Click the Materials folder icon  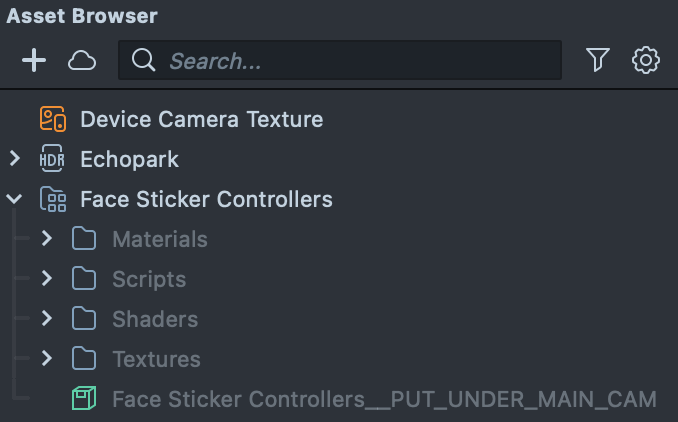coord(84,239)
